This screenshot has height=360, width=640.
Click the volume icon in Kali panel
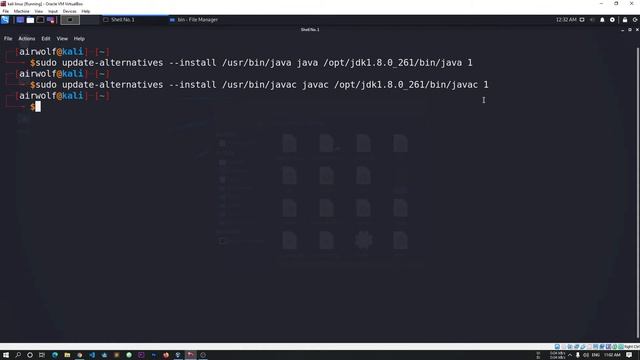click(x=592, y=20)
